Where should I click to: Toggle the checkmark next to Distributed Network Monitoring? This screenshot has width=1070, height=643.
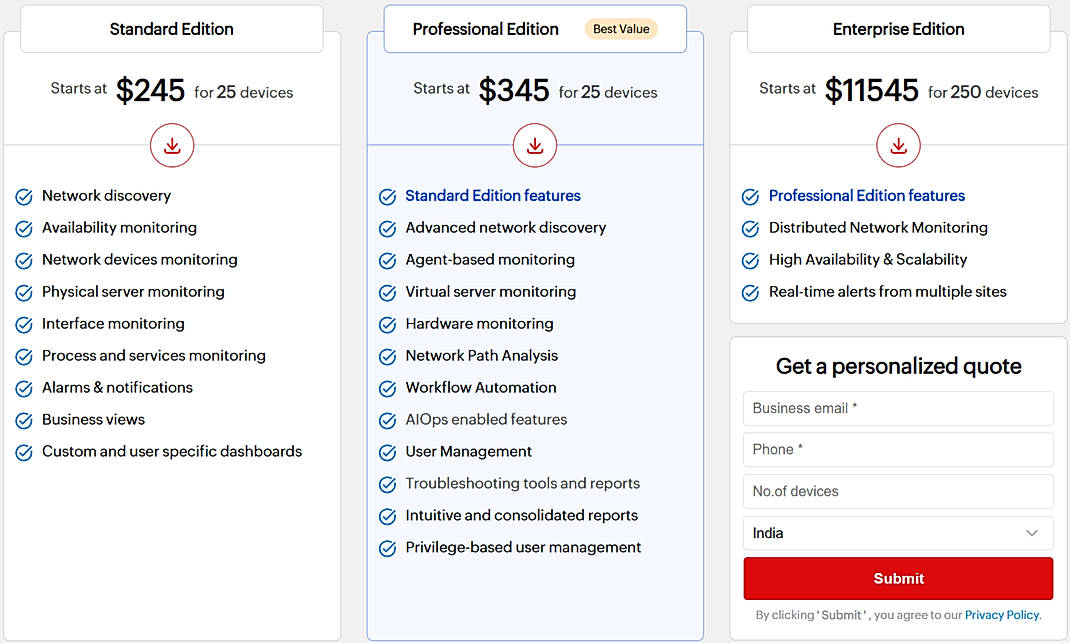tap(750, 228)
